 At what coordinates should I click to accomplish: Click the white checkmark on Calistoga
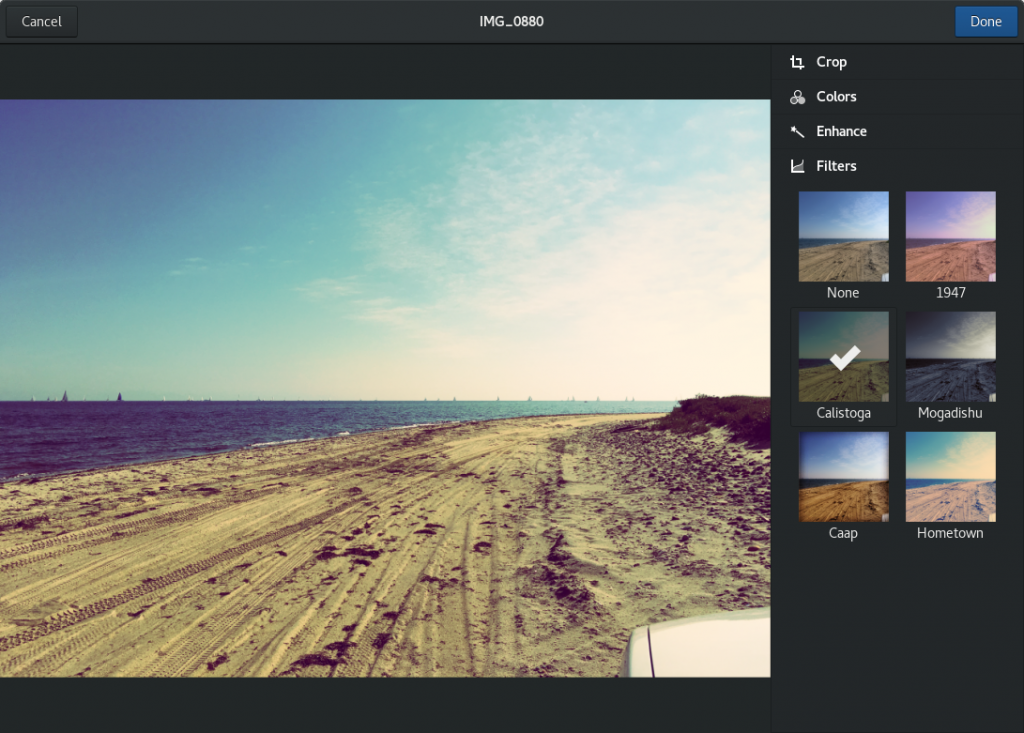click(x=844, y=357)
